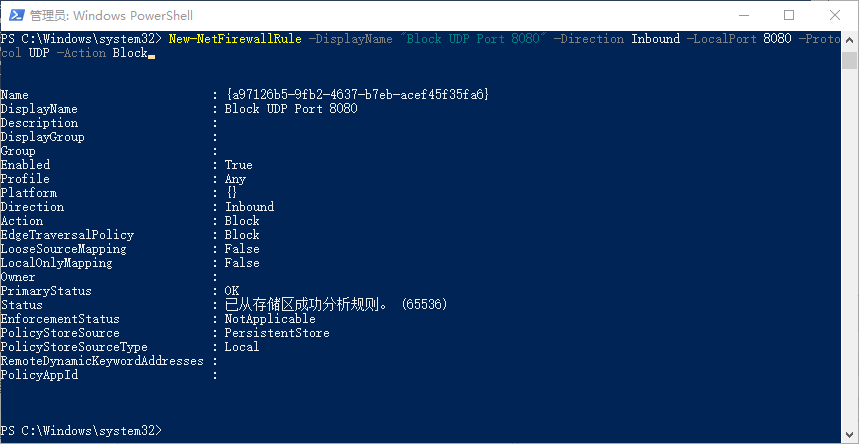Click the PolicyStoreSourceType value Local
859x444 pixels.
click(x=242, y=347)
